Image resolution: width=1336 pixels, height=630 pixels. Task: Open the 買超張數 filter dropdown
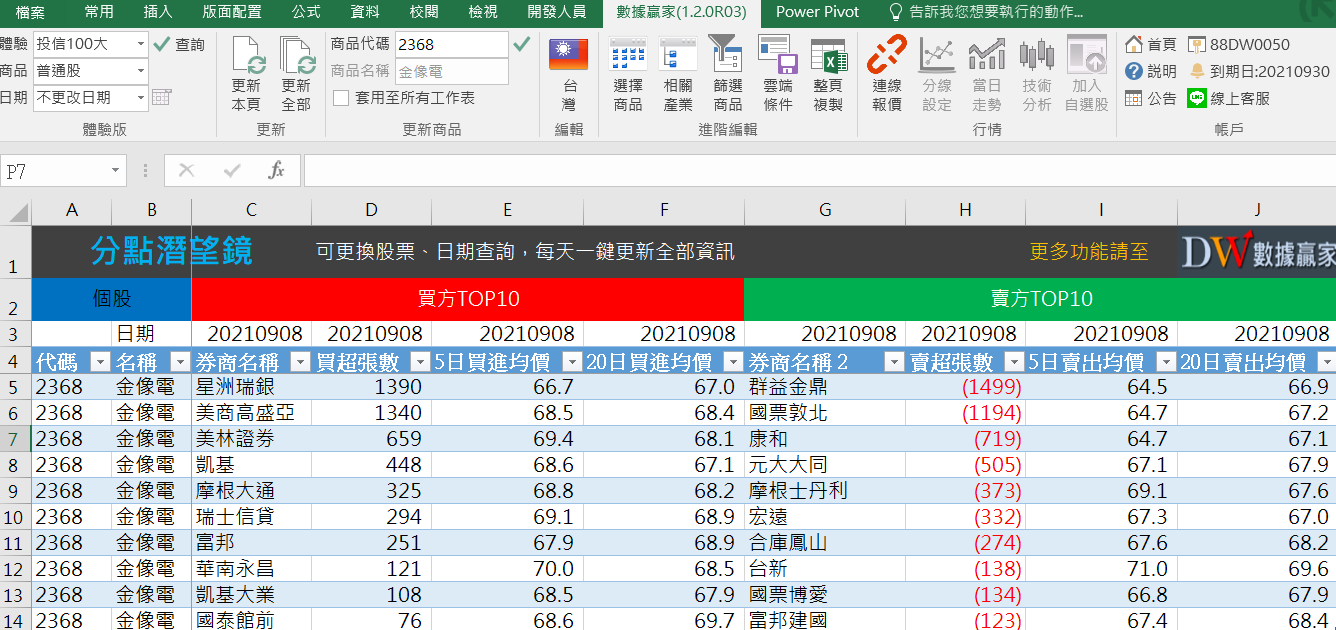420,362
